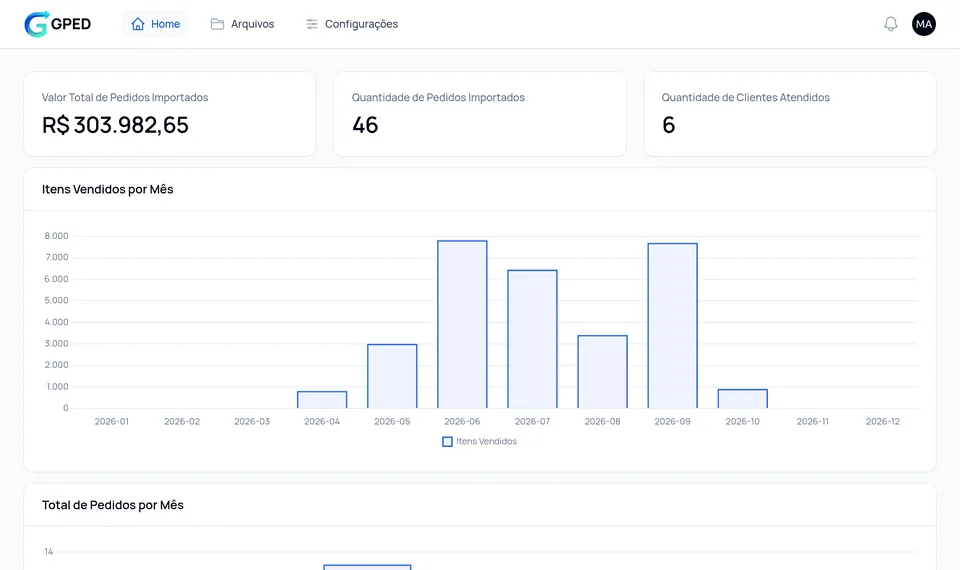Screen dimensions: 960x570
Task: Click the 2026-02 axis label
Action: 182,421
